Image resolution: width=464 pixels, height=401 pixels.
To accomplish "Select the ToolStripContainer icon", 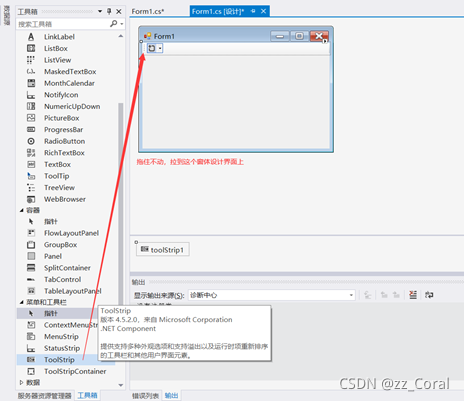I will [x=31, y=371].
